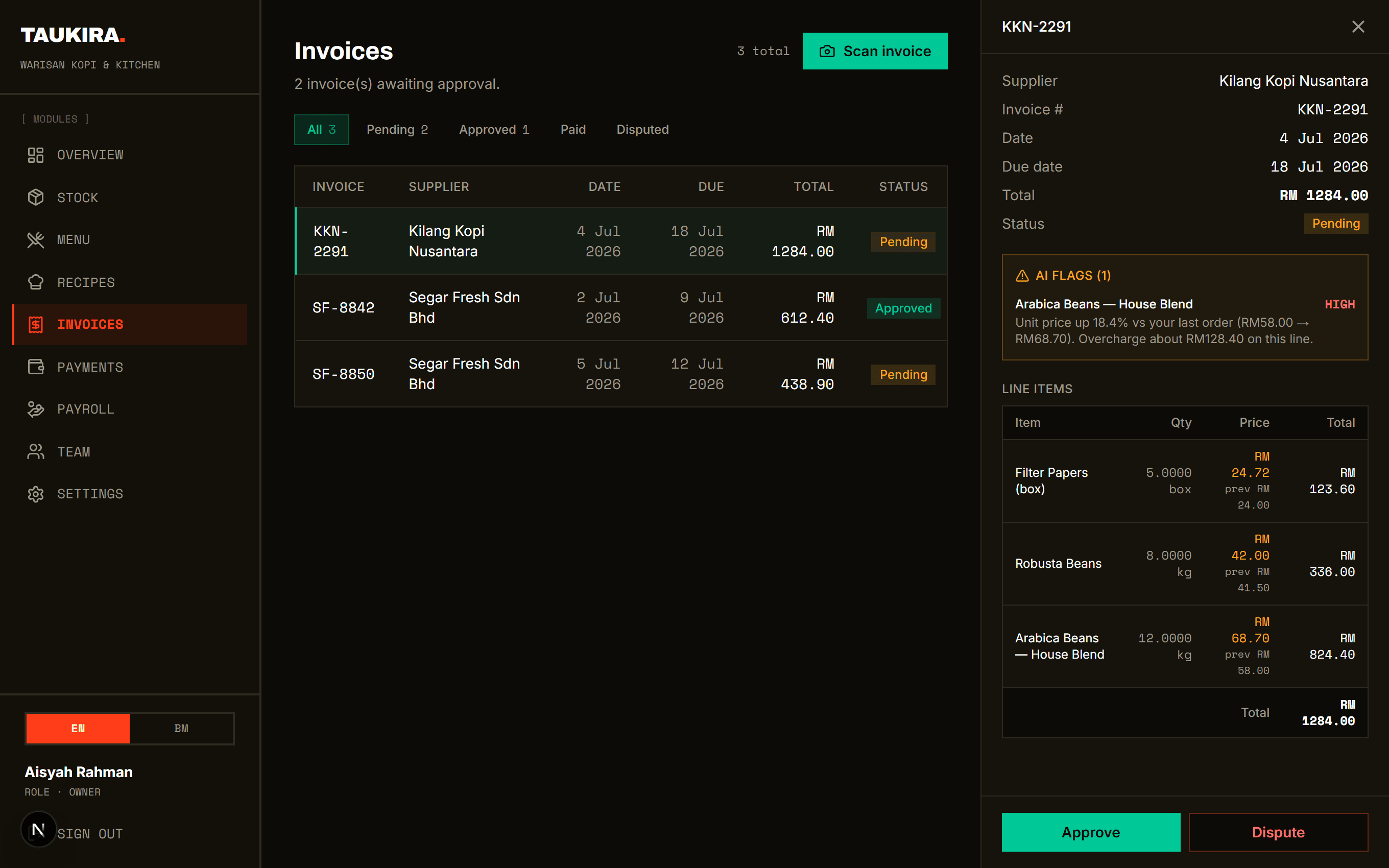Click the TAUKIRA logo
The height and width of the screenshot is (868, 1389).
pos(73,35)
